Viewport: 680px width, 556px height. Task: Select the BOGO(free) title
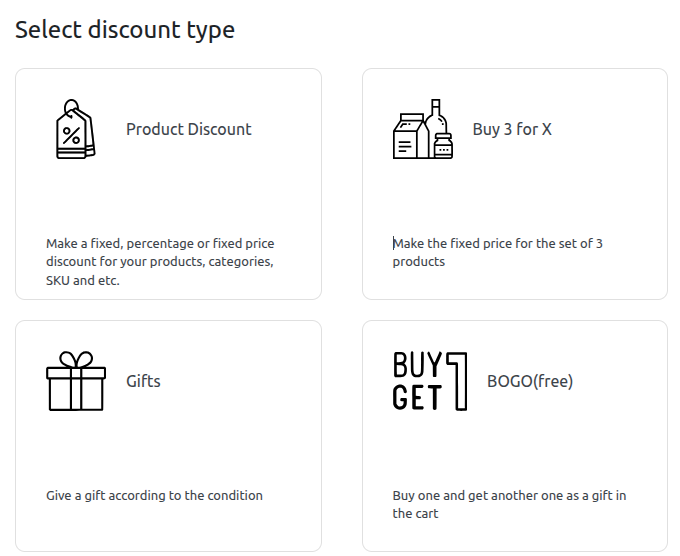coord(530,381)
